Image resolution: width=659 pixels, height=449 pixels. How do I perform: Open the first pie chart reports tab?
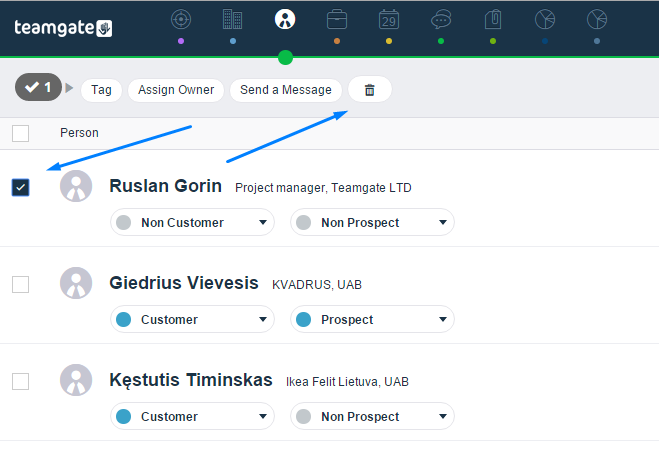pyautogui.click(x=545, y=20)
